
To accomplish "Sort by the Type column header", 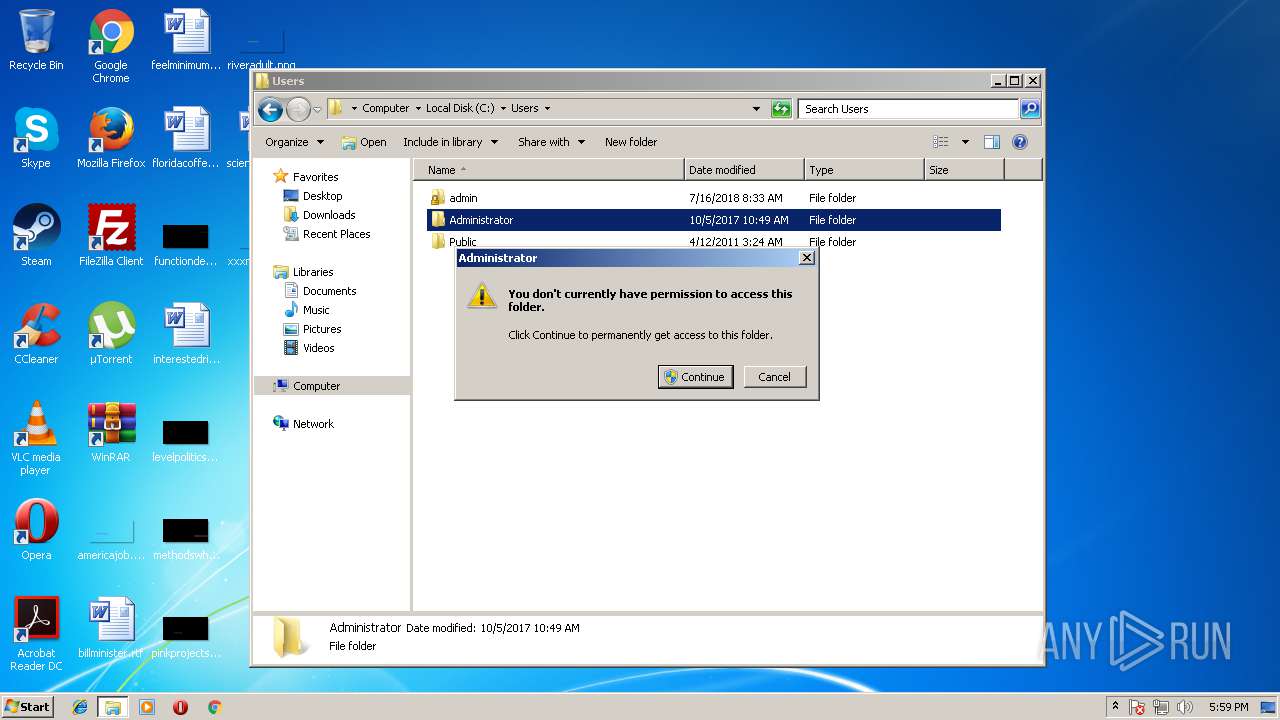I will pyautogui.click(x=864, y=170).
